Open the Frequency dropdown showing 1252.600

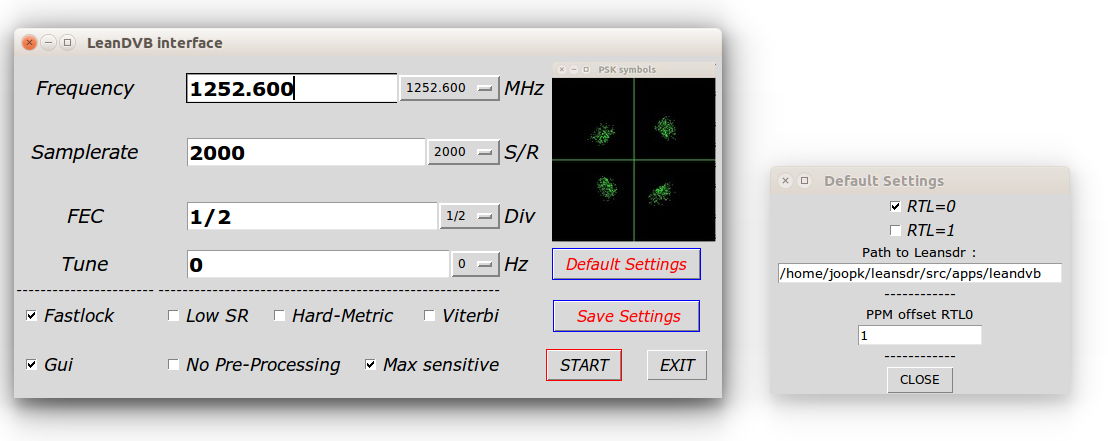(x=449, y=88)
